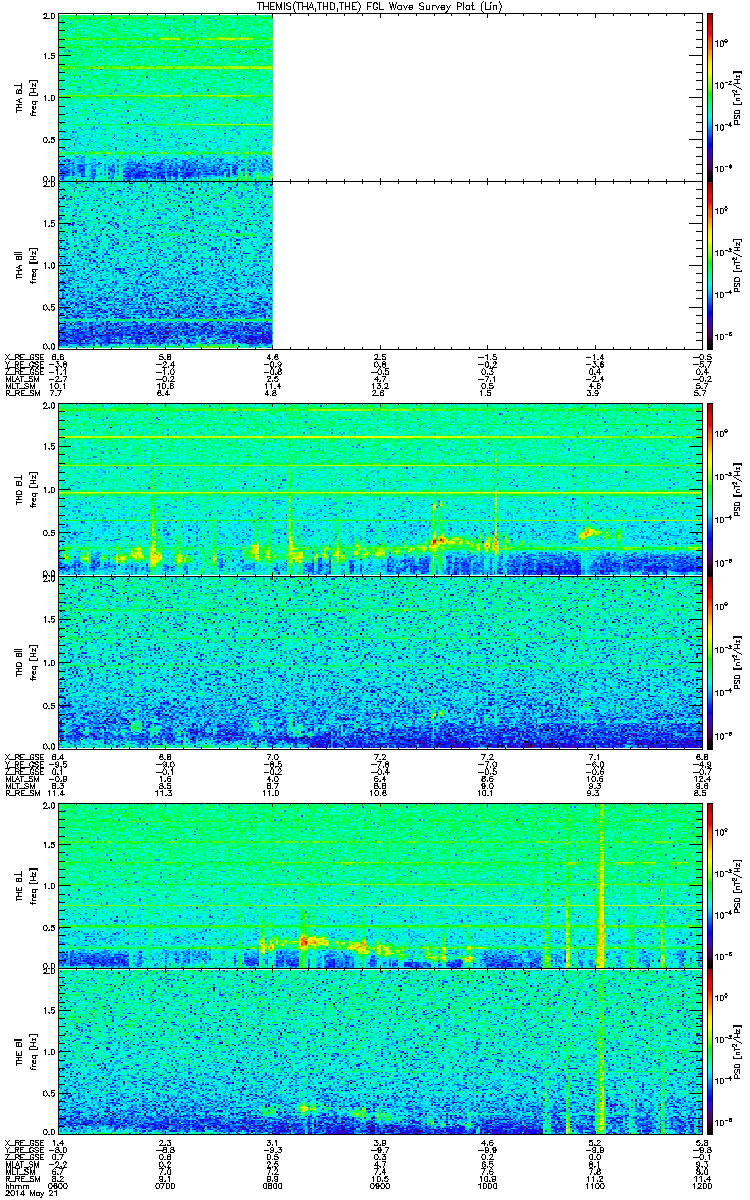
Task: Click the THA B-perpendicular PSD color bar
Action: pyautogui.click(x=710, y=97)
